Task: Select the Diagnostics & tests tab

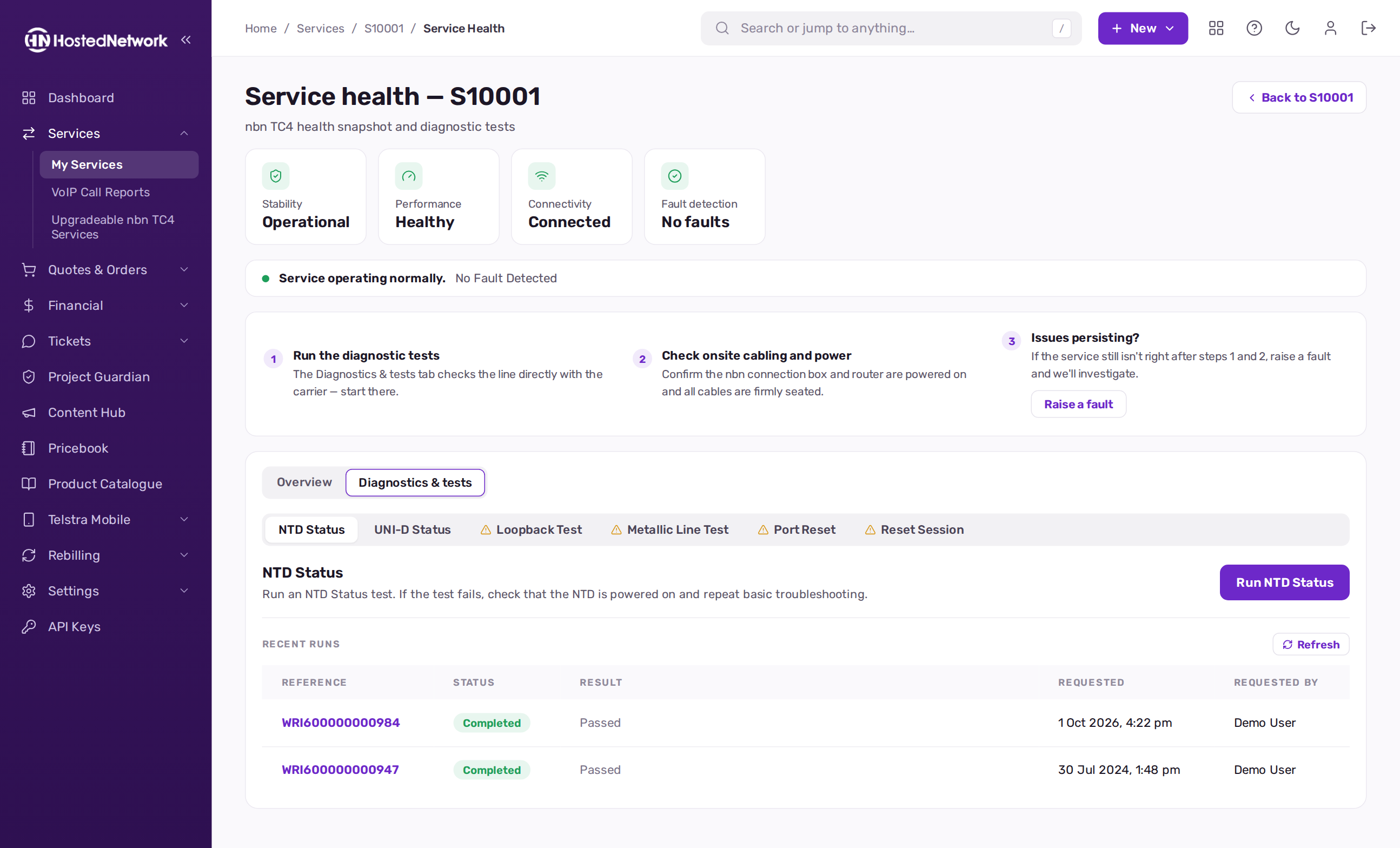Action: click(415, 482)
